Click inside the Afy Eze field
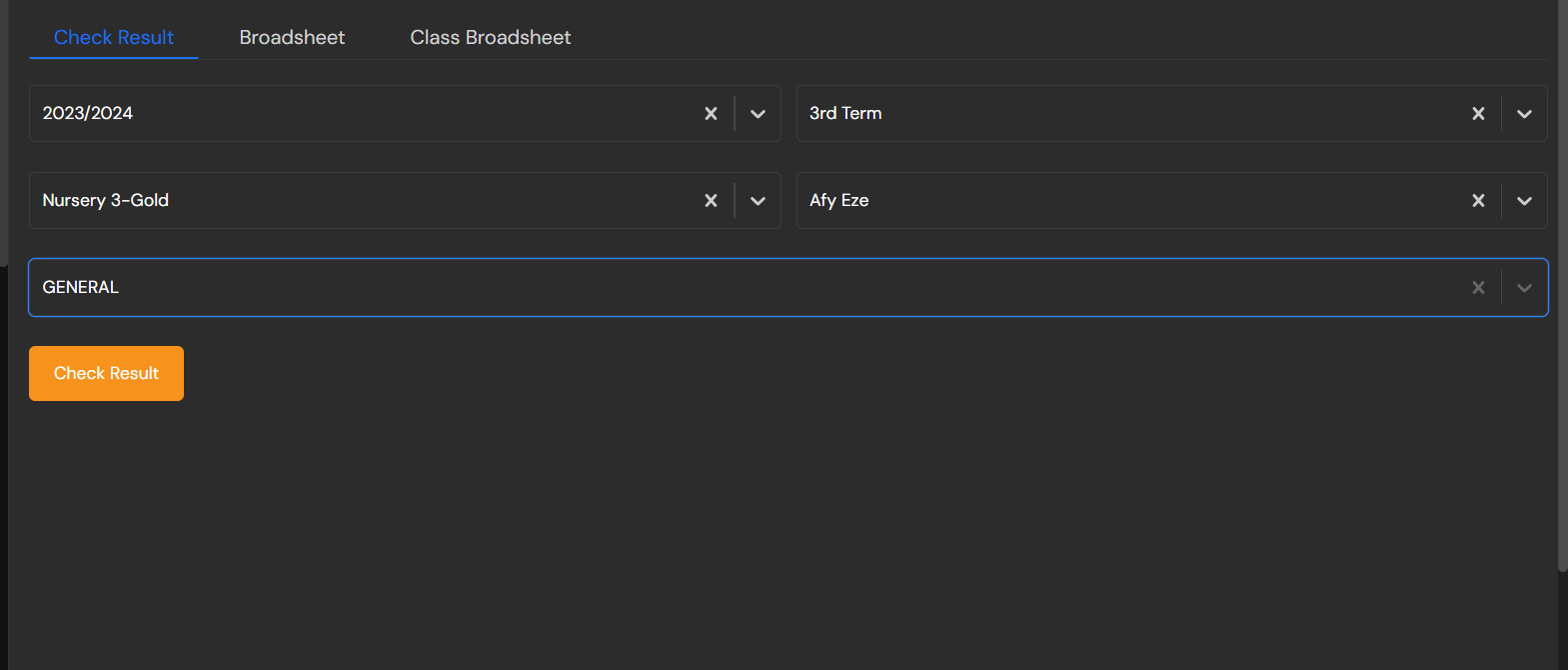Image resolution: width=1568 pixels, height=670 pixels. coord(1129,201)
